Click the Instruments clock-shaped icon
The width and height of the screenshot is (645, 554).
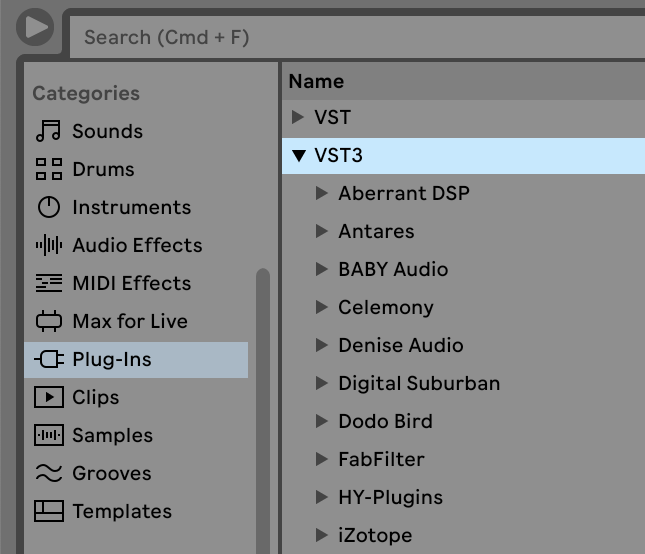tap(48, 207)
